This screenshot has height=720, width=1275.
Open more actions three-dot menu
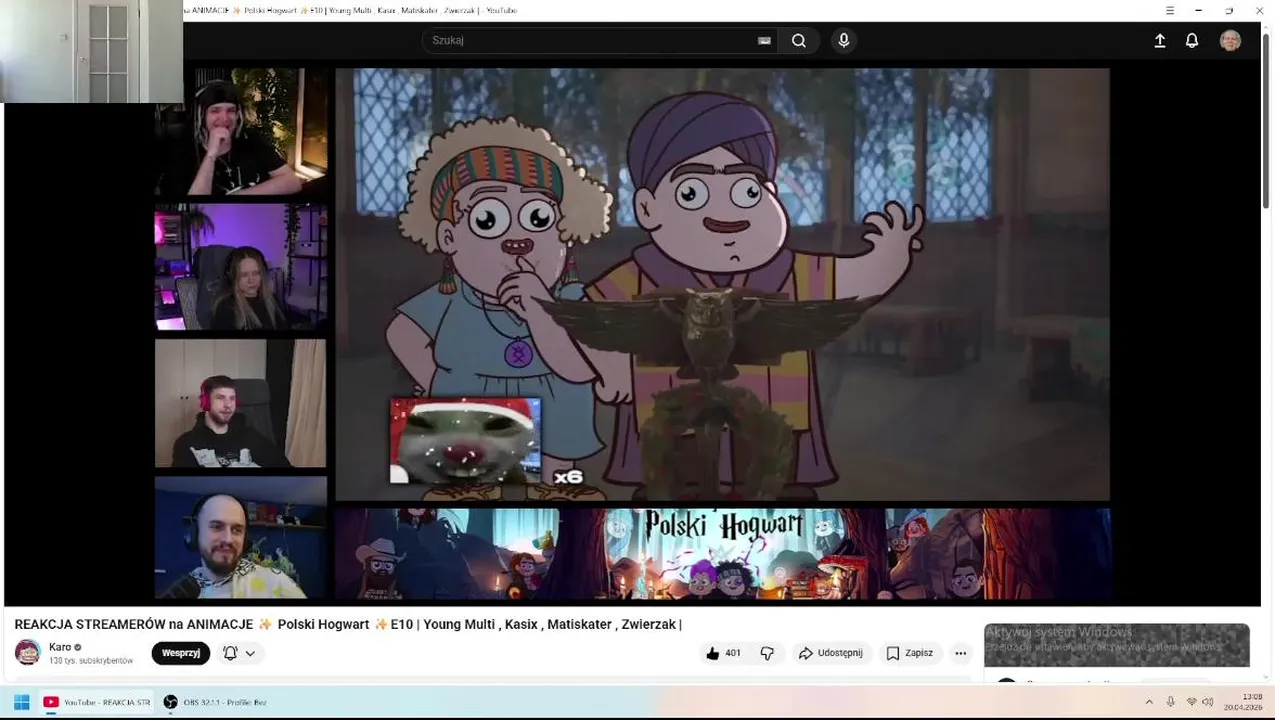(960, 653)
